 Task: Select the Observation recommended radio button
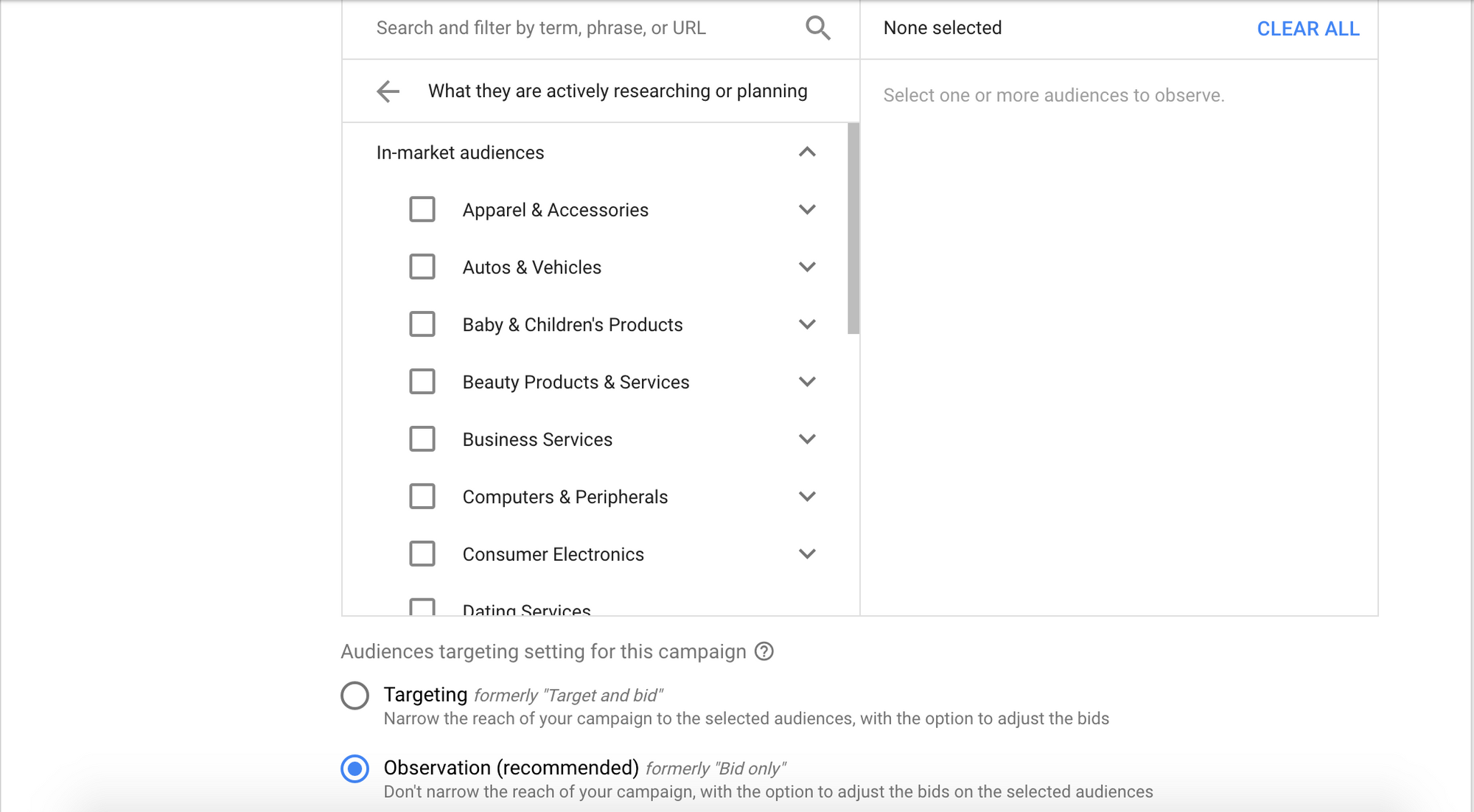356,768
